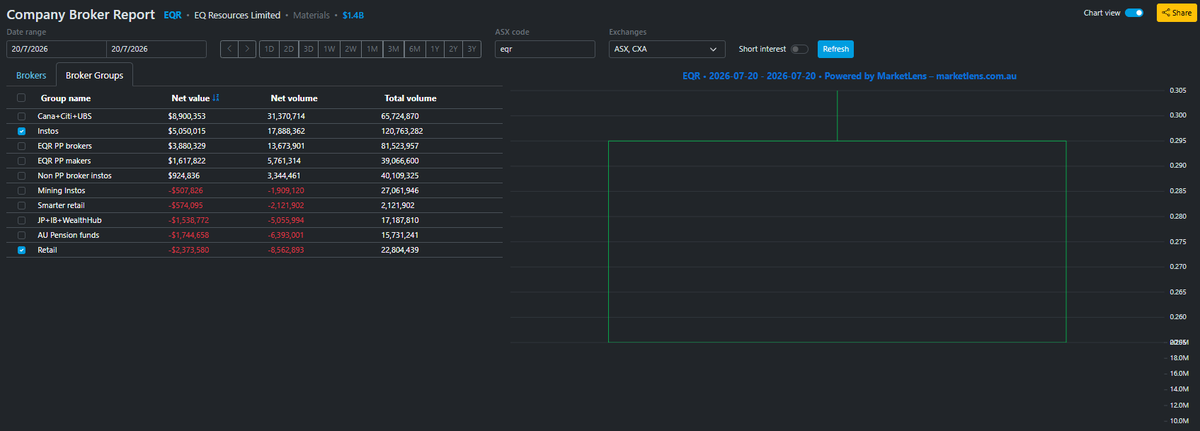1200x431 pixels.
Task: Click the Smarter retail group name
Action: (x=61, y=205)
